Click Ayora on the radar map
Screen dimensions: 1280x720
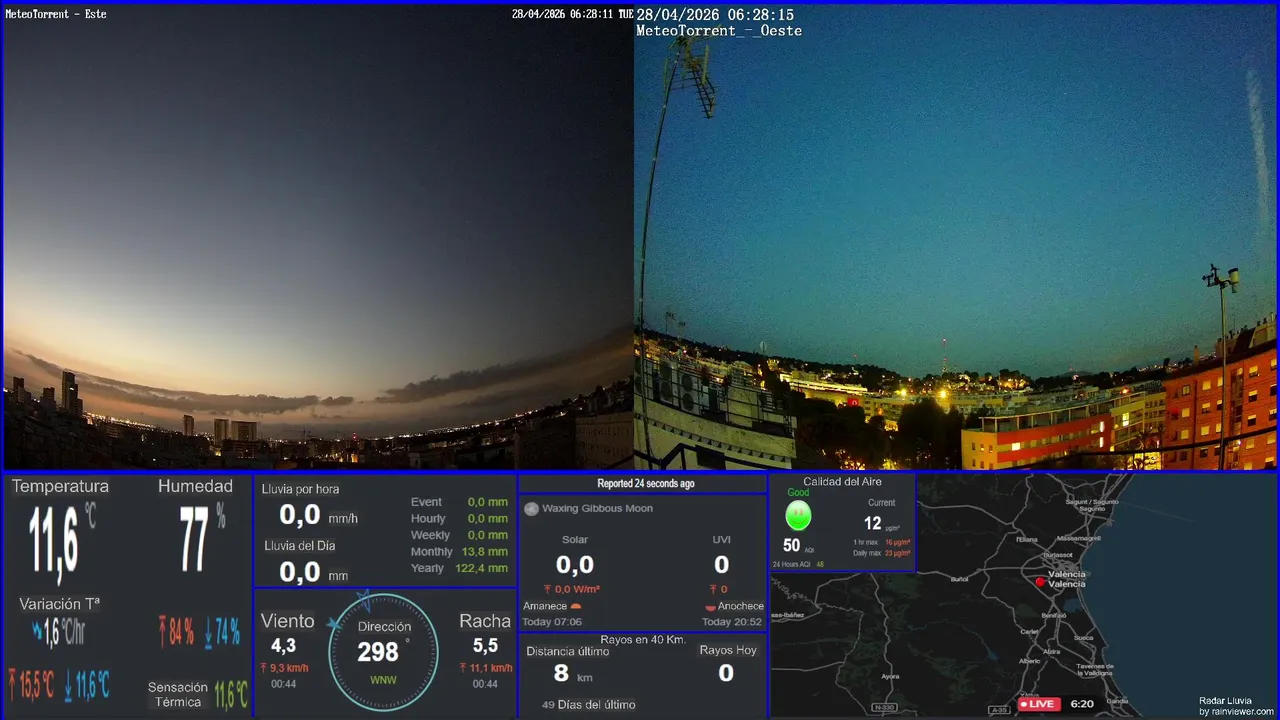click(x=890, y=677)
